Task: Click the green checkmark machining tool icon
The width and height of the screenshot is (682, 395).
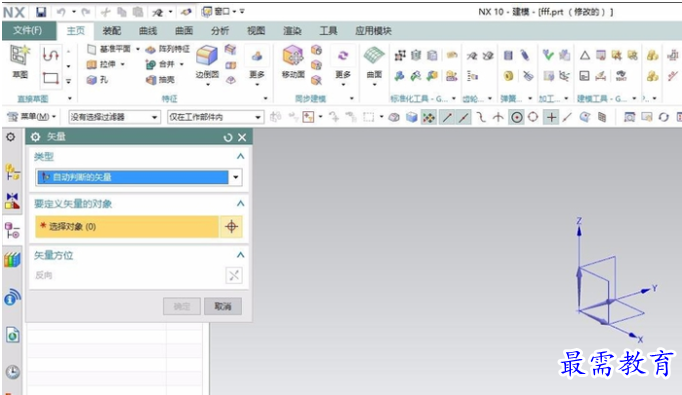Action: click(x=548, y=55)
